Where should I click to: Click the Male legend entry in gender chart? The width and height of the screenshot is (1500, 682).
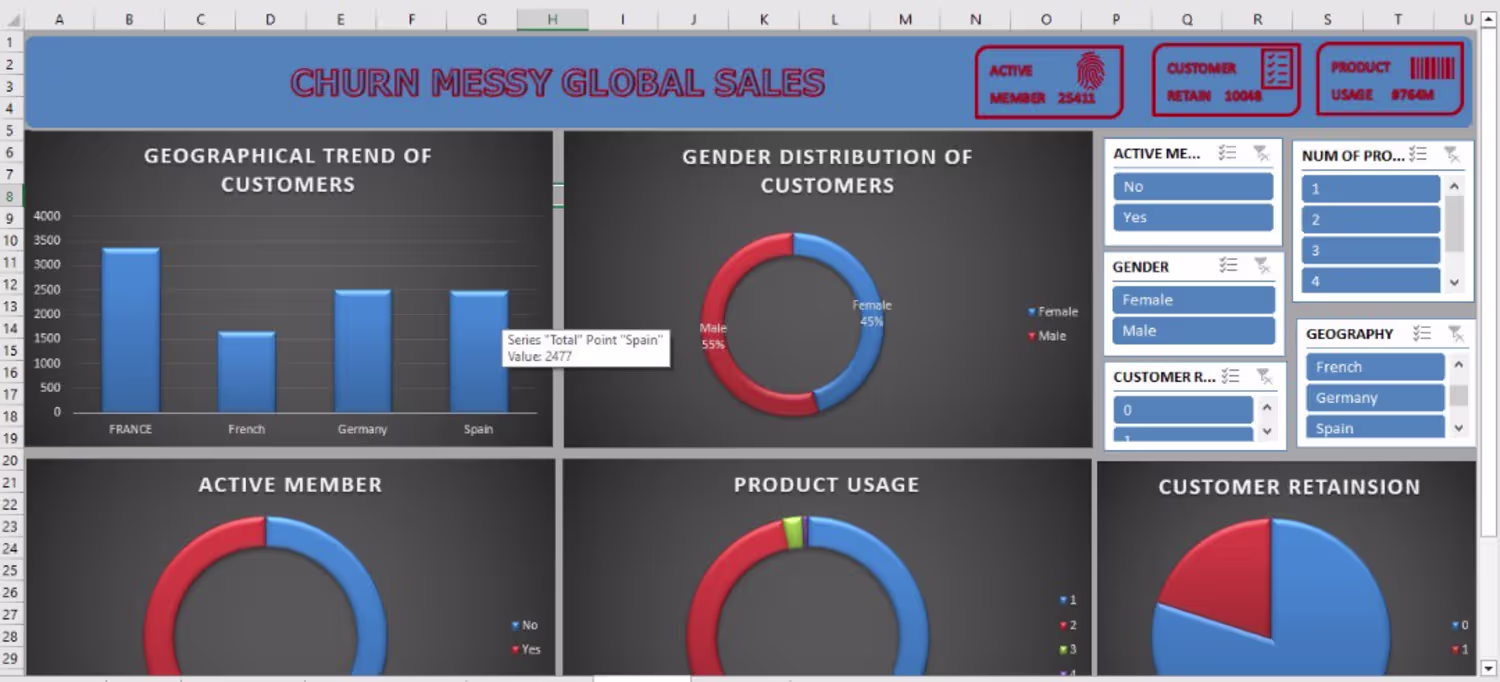(1047, 336)
